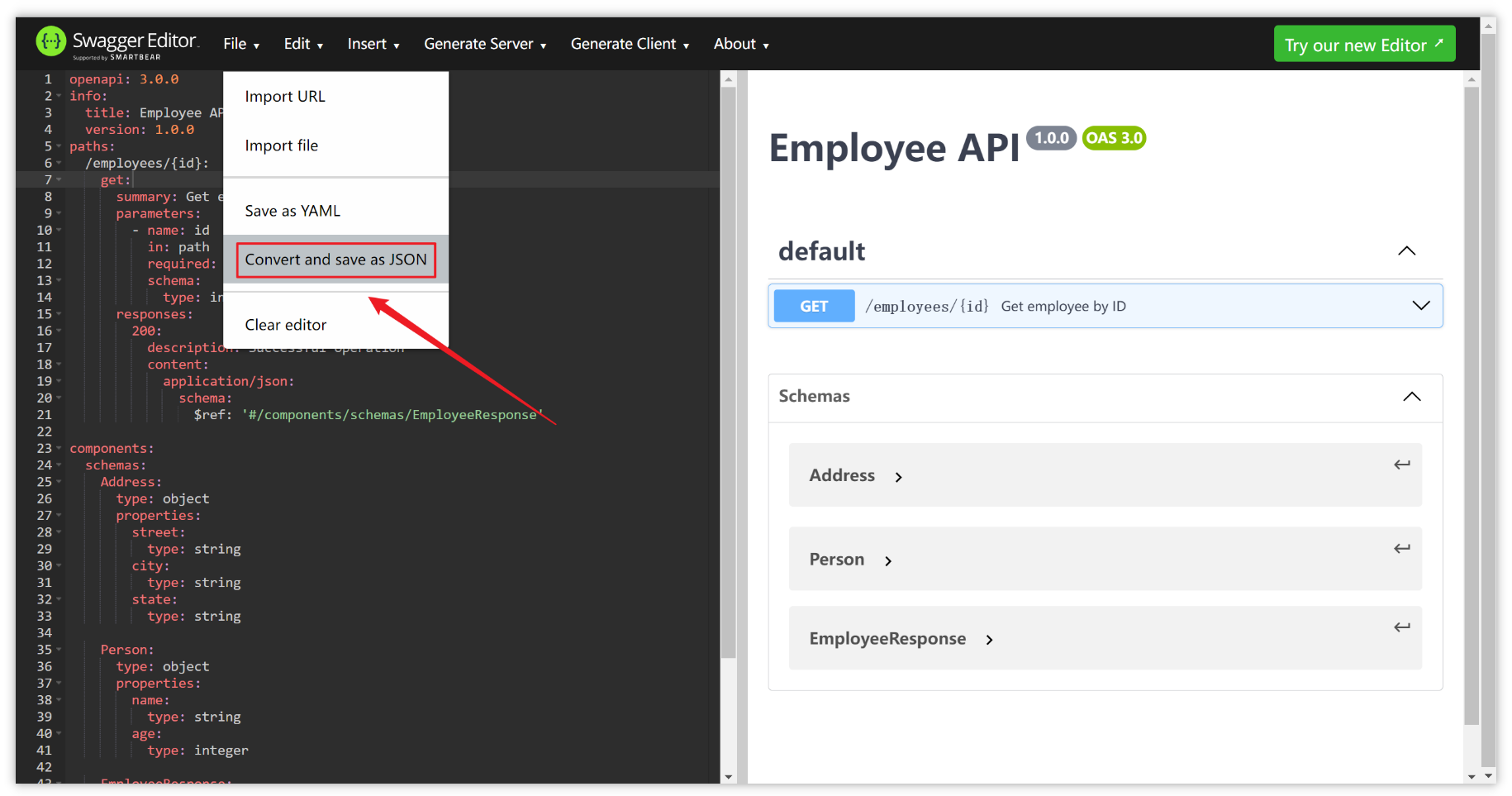
Task: Expand the GET /employees/{id} operation chevron
Action: 1420,306
